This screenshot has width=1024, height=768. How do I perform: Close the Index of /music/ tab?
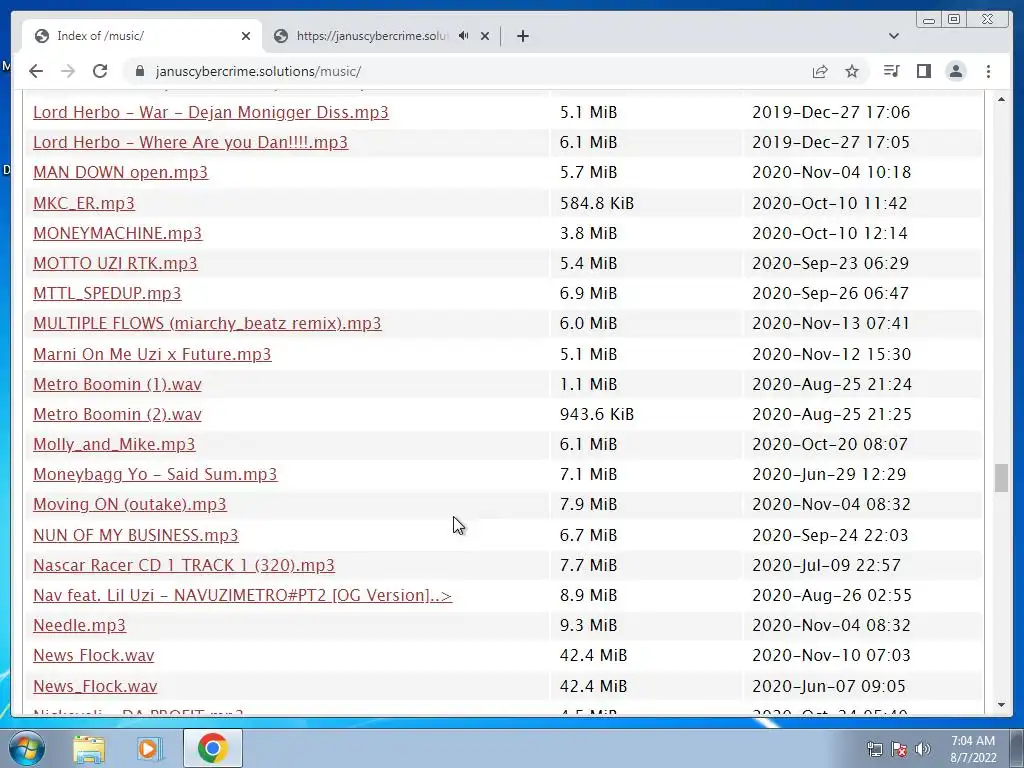click(246, 36)
